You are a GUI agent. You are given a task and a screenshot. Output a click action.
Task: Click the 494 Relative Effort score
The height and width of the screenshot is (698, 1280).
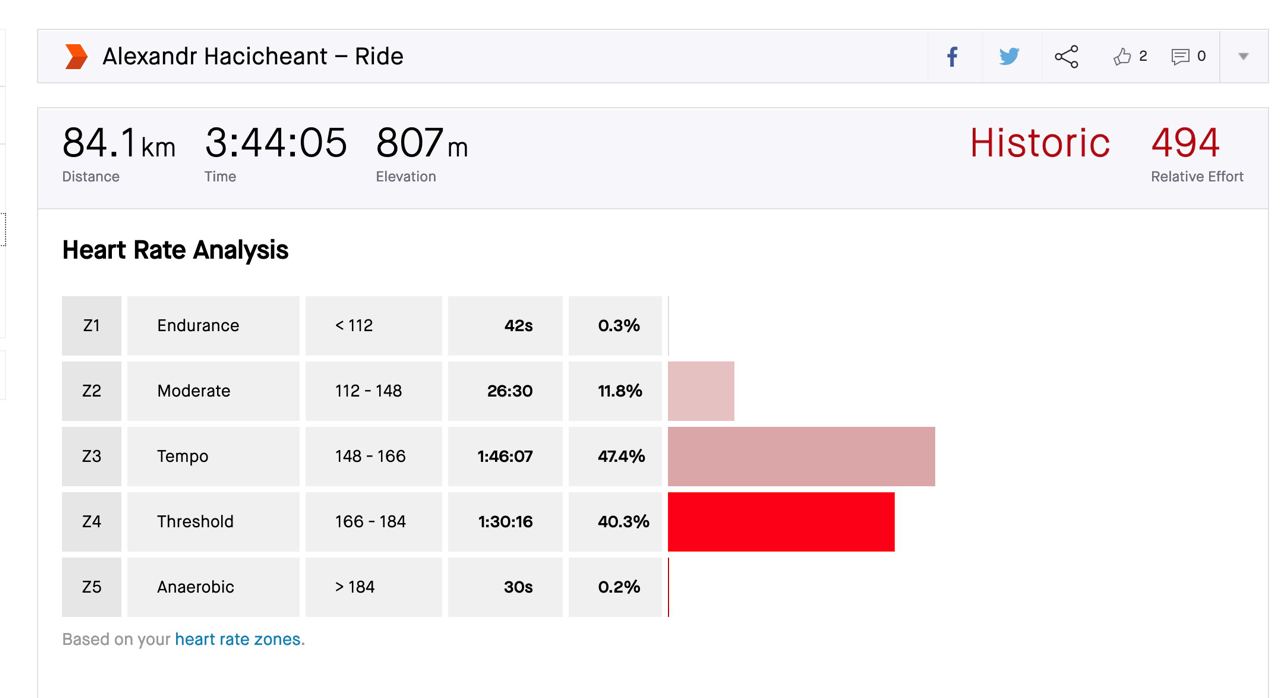(x=1185, y=143)
